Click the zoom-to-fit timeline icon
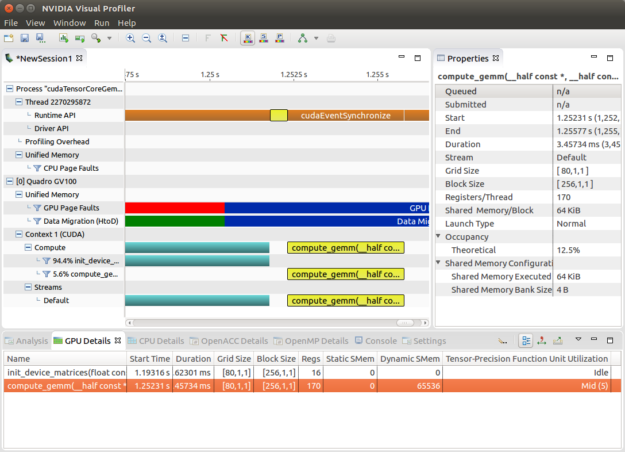Screen dimensions: 625x452 coord(163,38)
